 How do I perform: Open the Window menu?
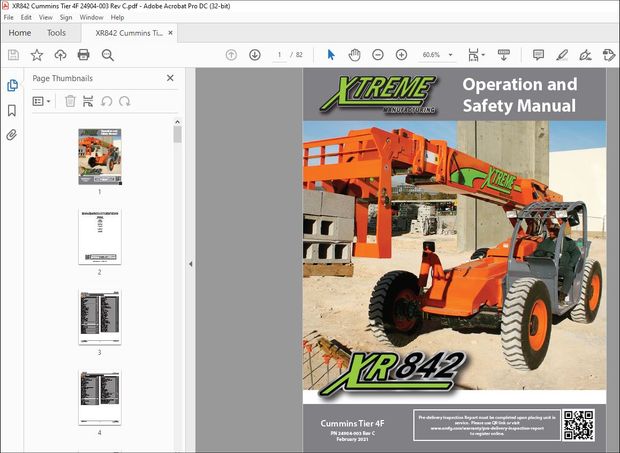pyautogui.click(x=91, y=17)
